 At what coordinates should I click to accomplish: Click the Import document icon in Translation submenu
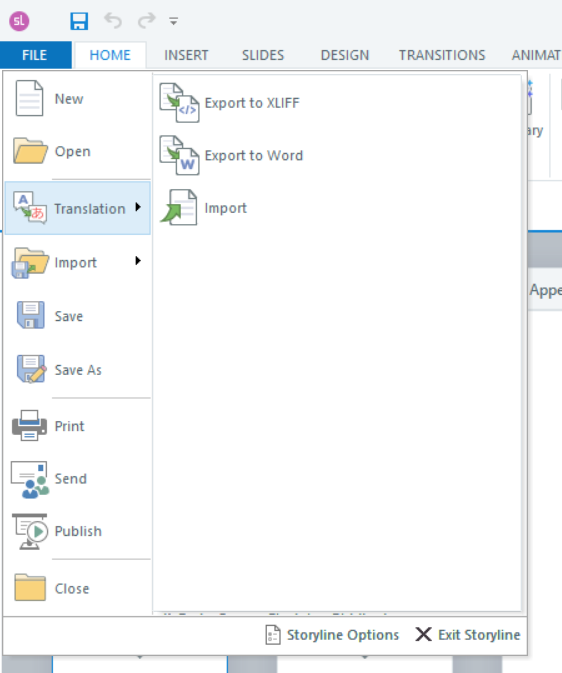[x=179, y=207]
